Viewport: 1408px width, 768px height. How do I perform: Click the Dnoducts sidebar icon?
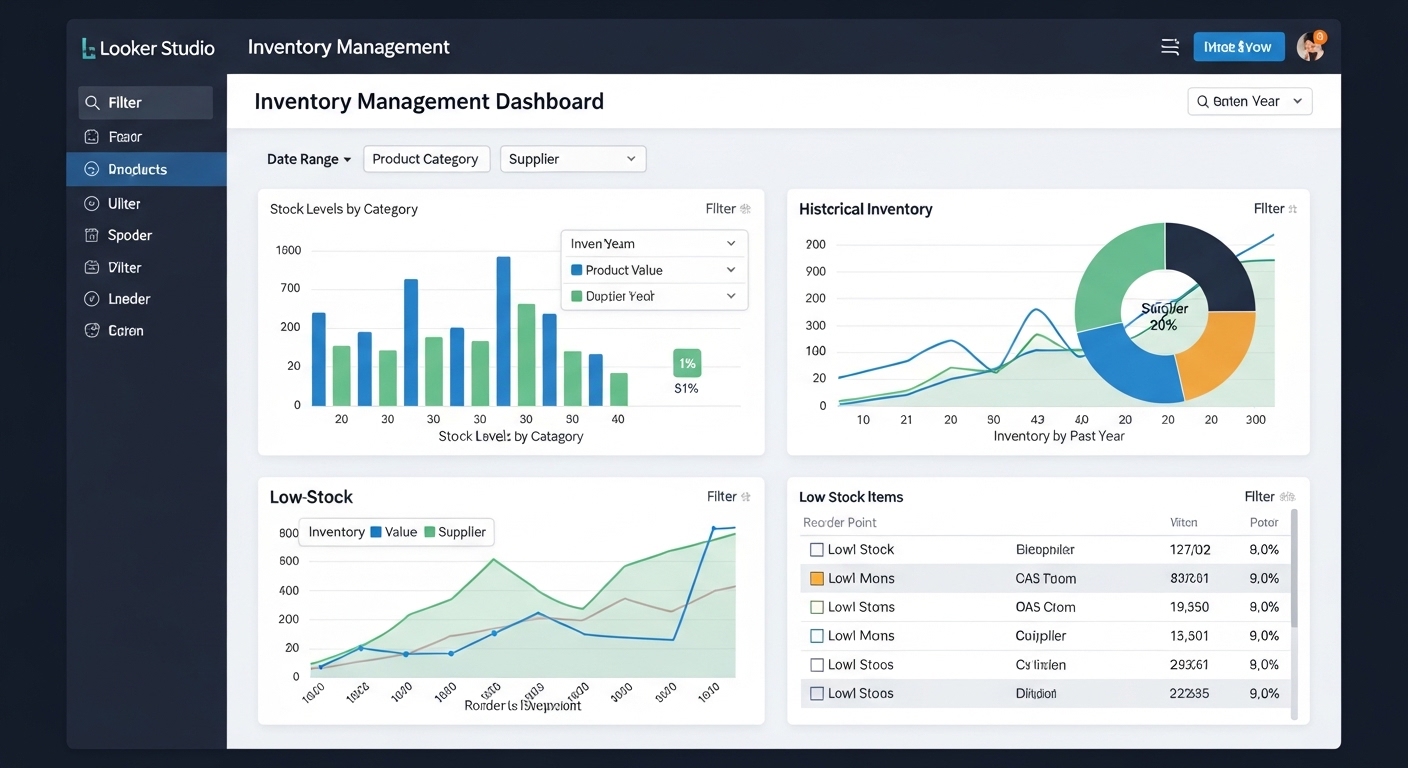point(92,170)
